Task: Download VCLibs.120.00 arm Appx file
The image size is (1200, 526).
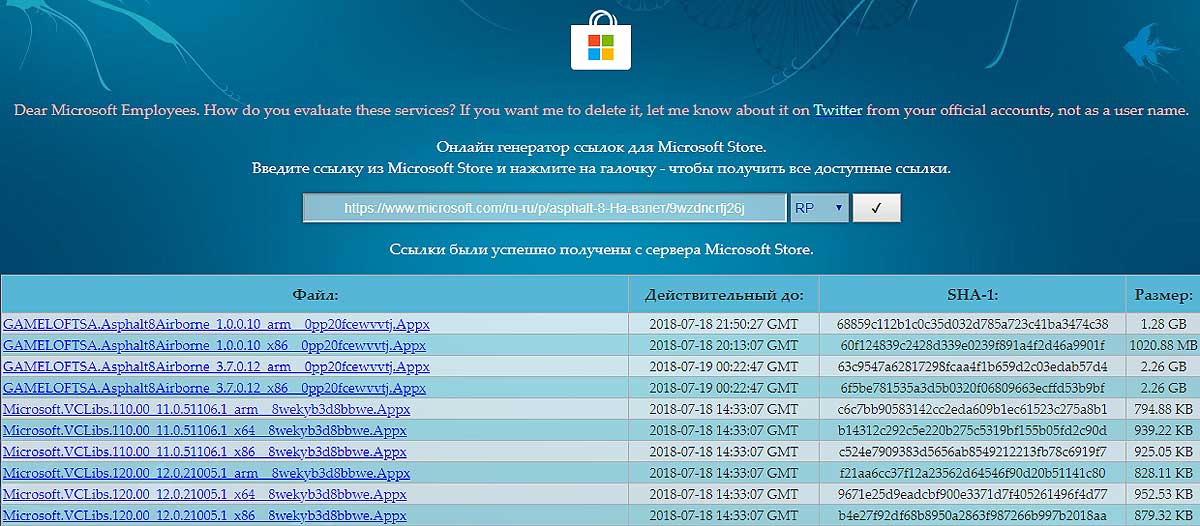Action: 206,474
